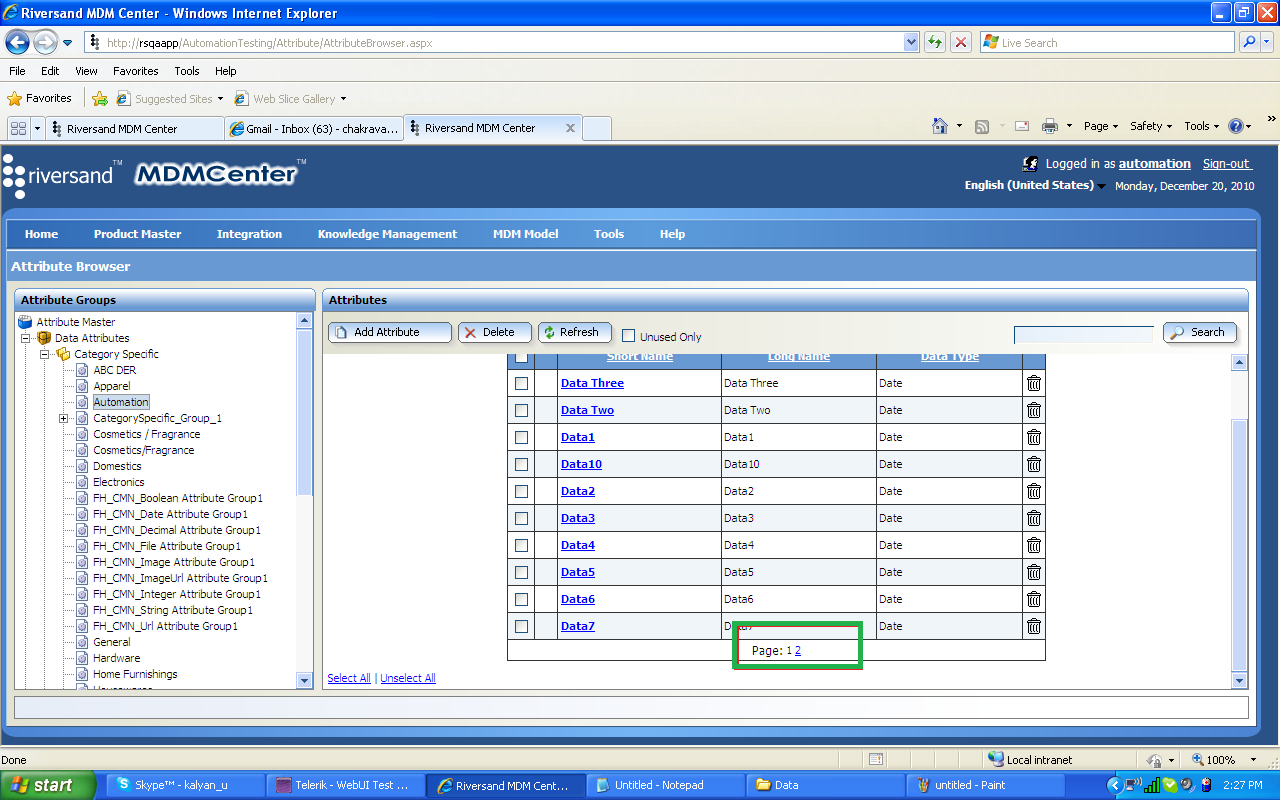Click the Windows Start button
Image resolution: width=1280 pixels, height=800 pixels.
(48, 785)
